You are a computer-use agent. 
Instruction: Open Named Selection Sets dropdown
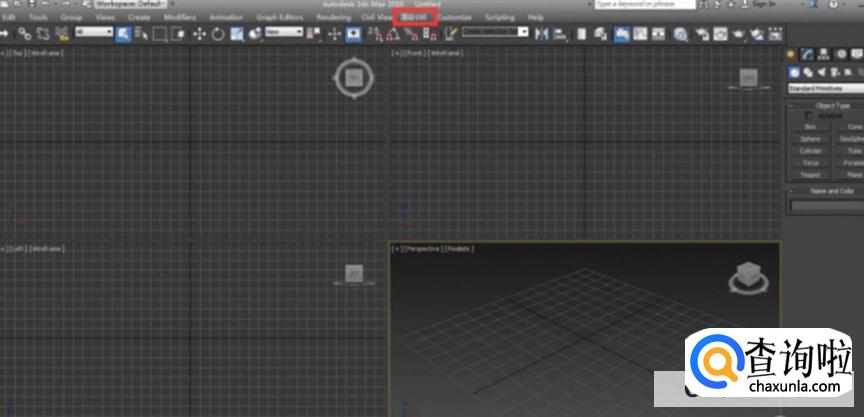[495, 32]
